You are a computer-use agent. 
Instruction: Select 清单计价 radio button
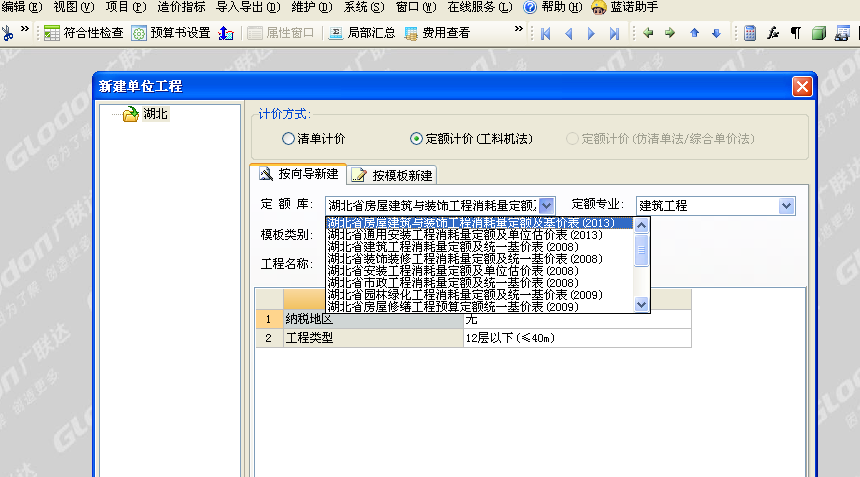pyautogui.click(x=288, y=139)
